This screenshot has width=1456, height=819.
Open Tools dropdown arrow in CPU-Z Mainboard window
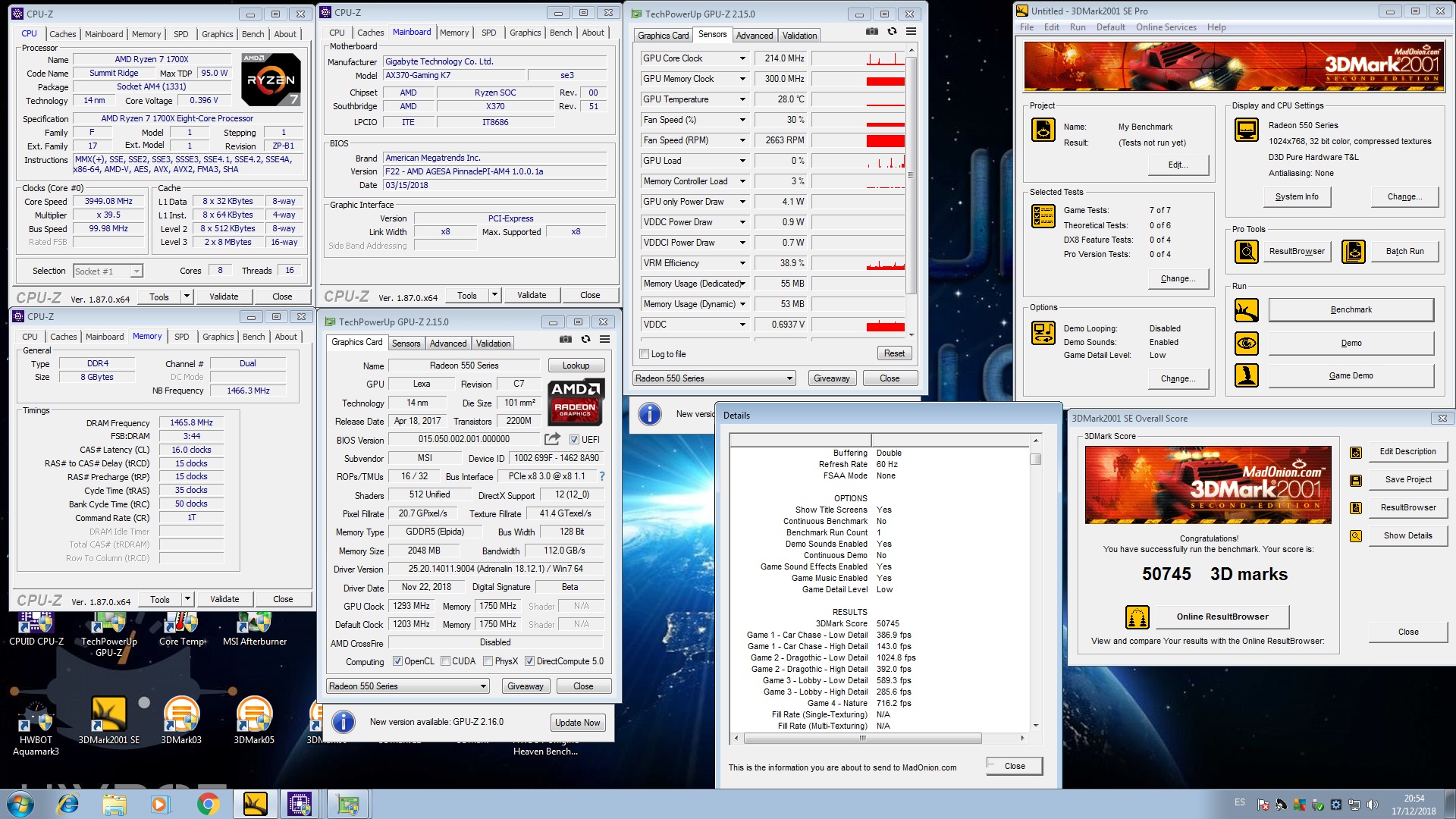click(x=494, y=295)
